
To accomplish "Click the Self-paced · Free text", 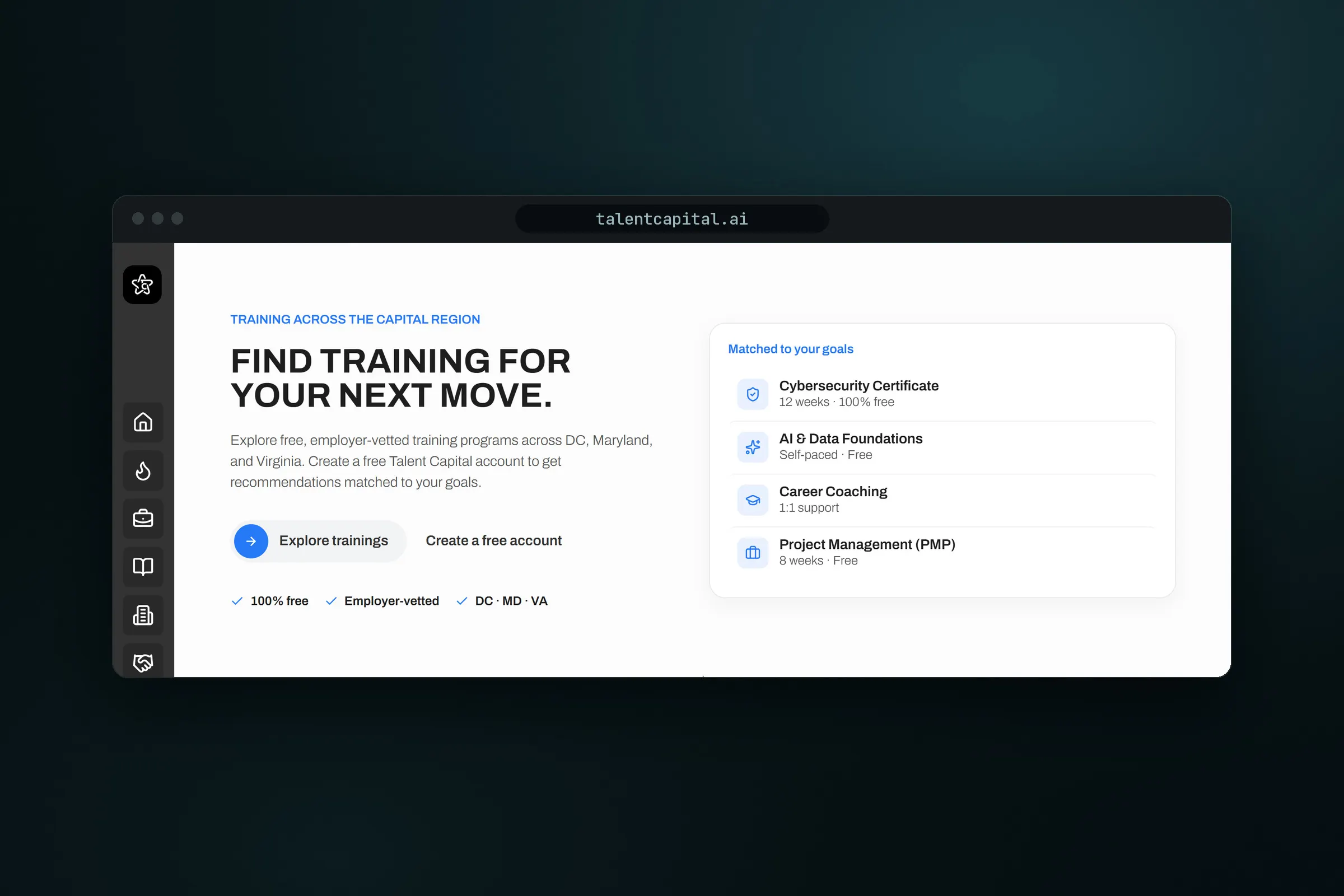I will point(825,455).
